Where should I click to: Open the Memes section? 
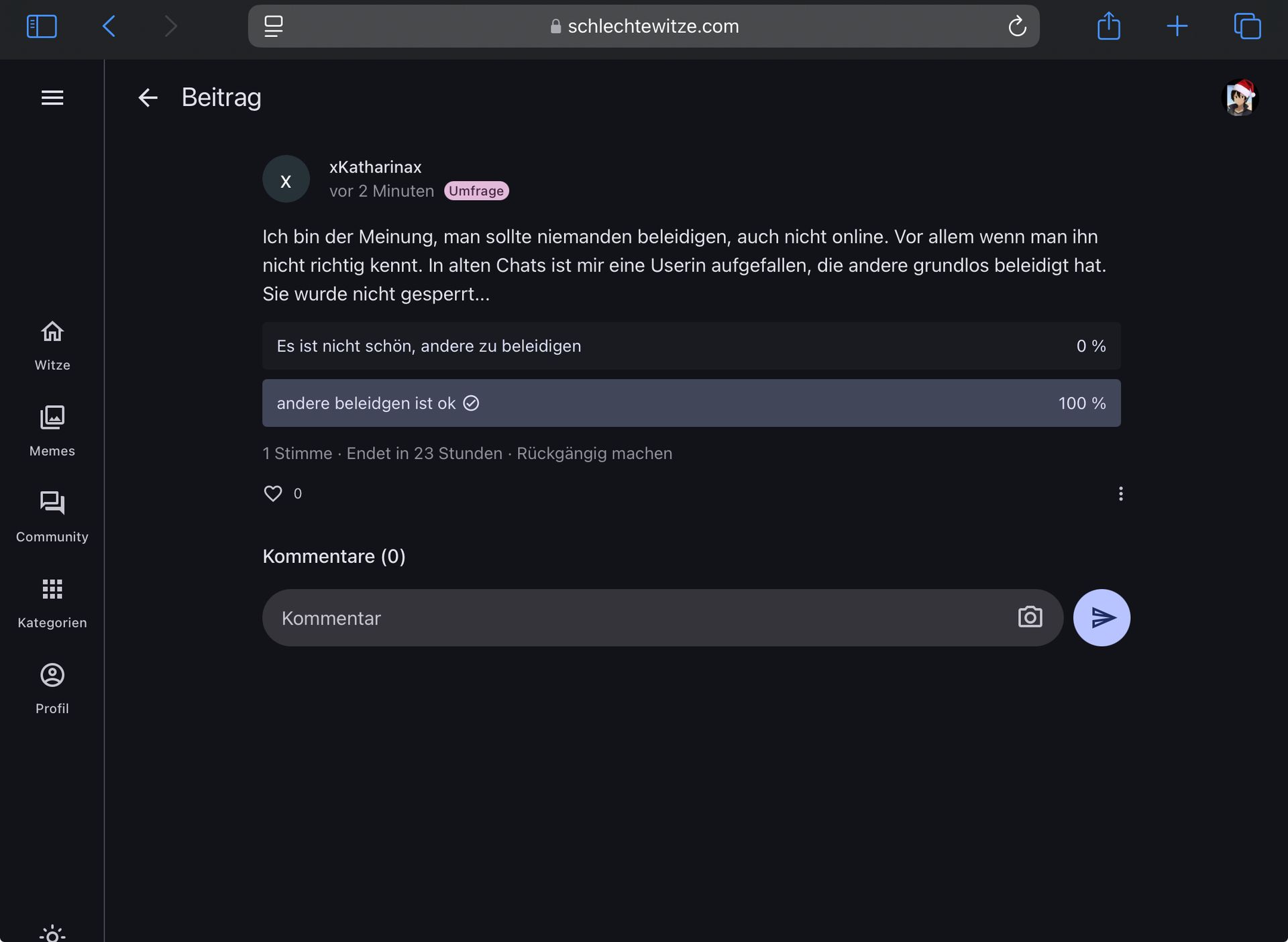[x=52, y=431]
